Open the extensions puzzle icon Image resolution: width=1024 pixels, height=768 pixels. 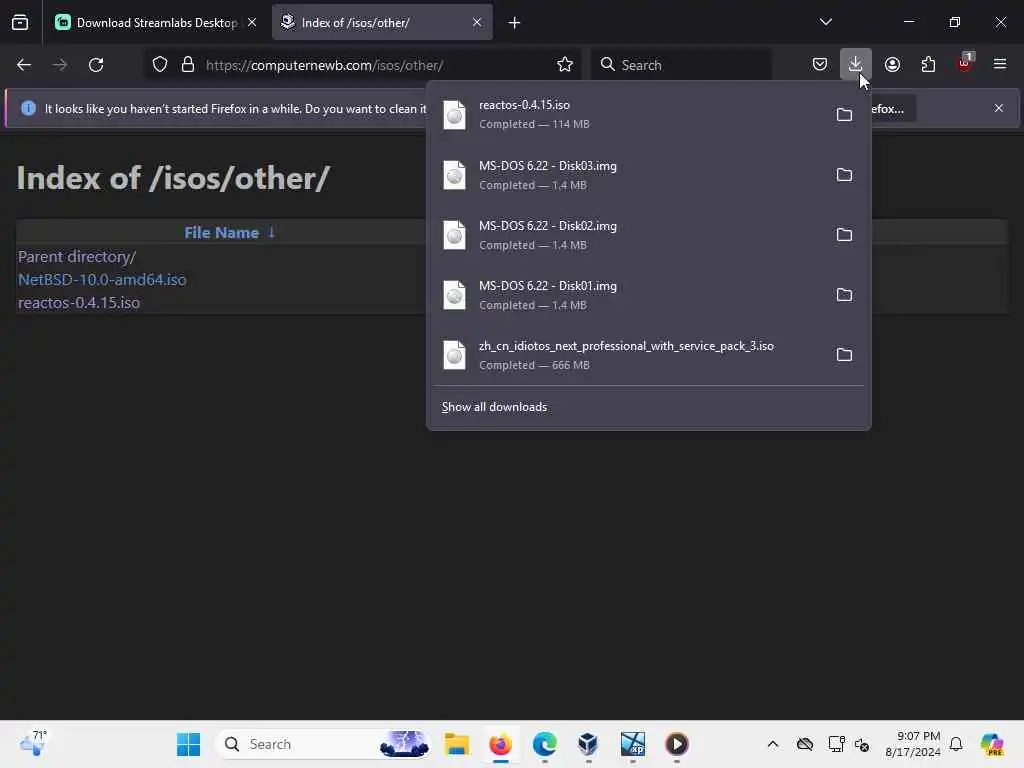coord(929,65)
